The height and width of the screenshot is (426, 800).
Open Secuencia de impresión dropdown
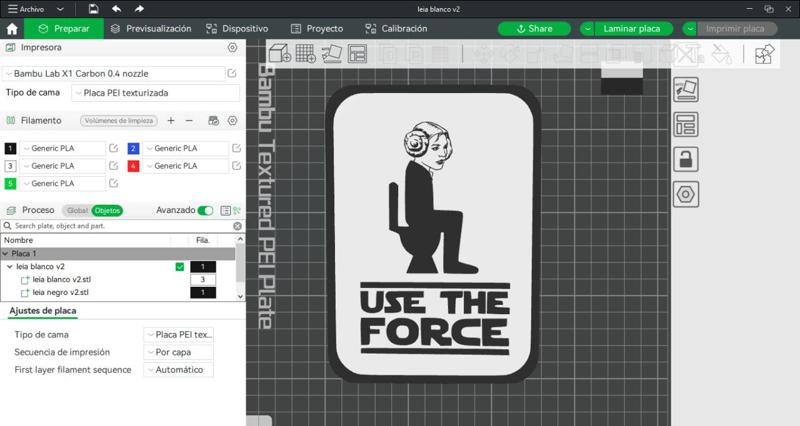(179, 353)
